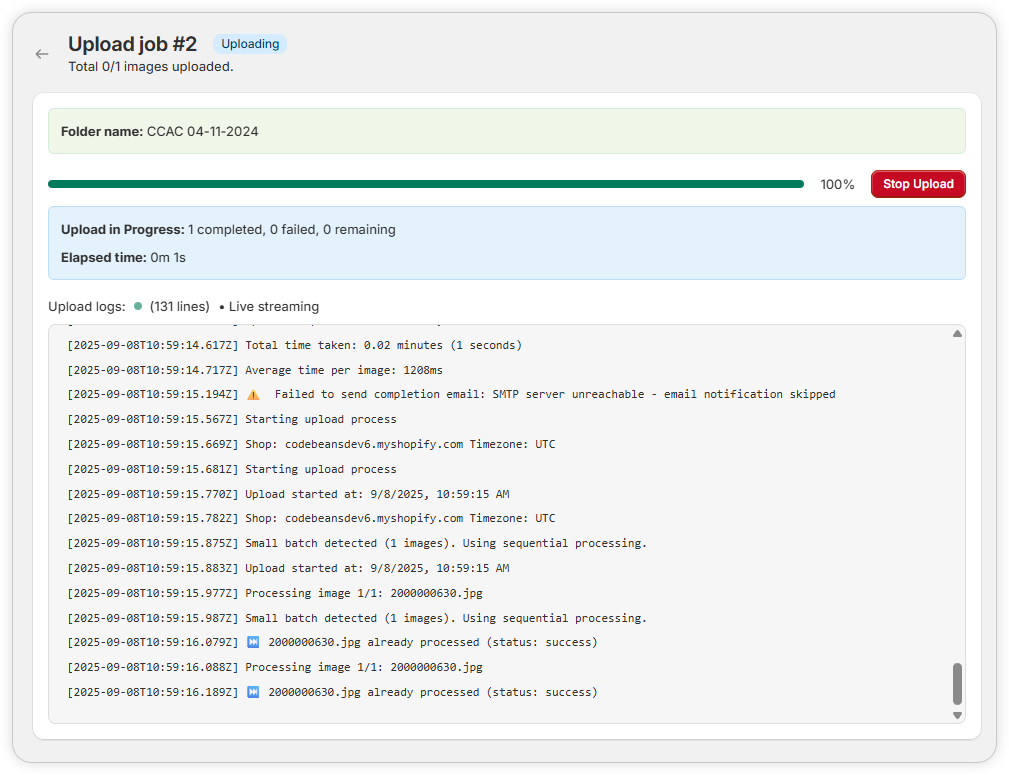
Task: Click the log scrollbar thumb
Action: pyautogui.click(x=957, y=683)
